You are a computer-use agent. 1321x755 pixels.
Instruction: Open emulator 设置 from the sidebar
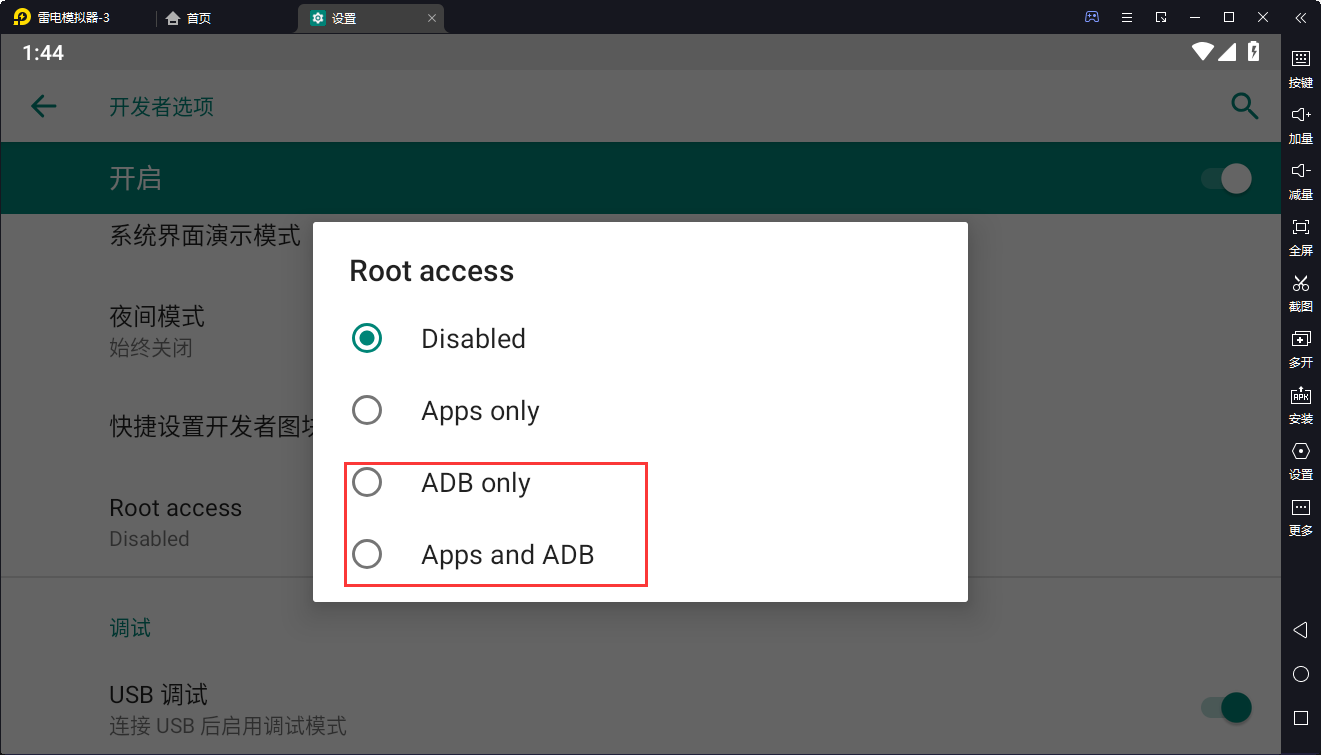pyautogui.click(x=1301, y=460)
